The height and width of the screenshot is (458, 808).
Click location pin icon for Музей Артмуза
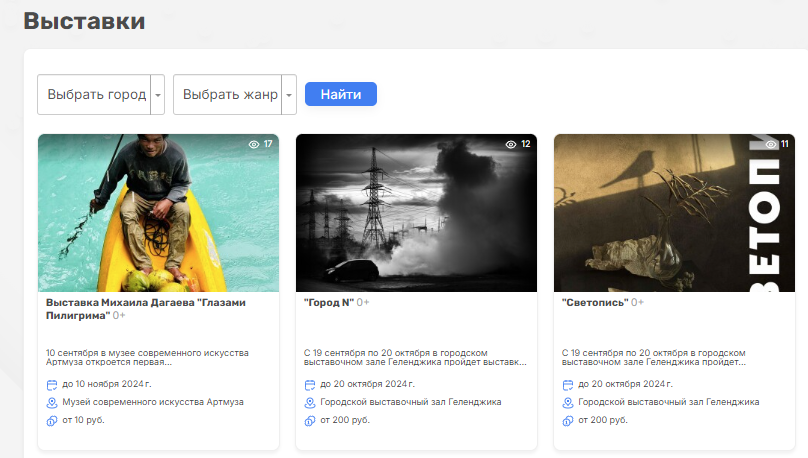click(52, 402)
